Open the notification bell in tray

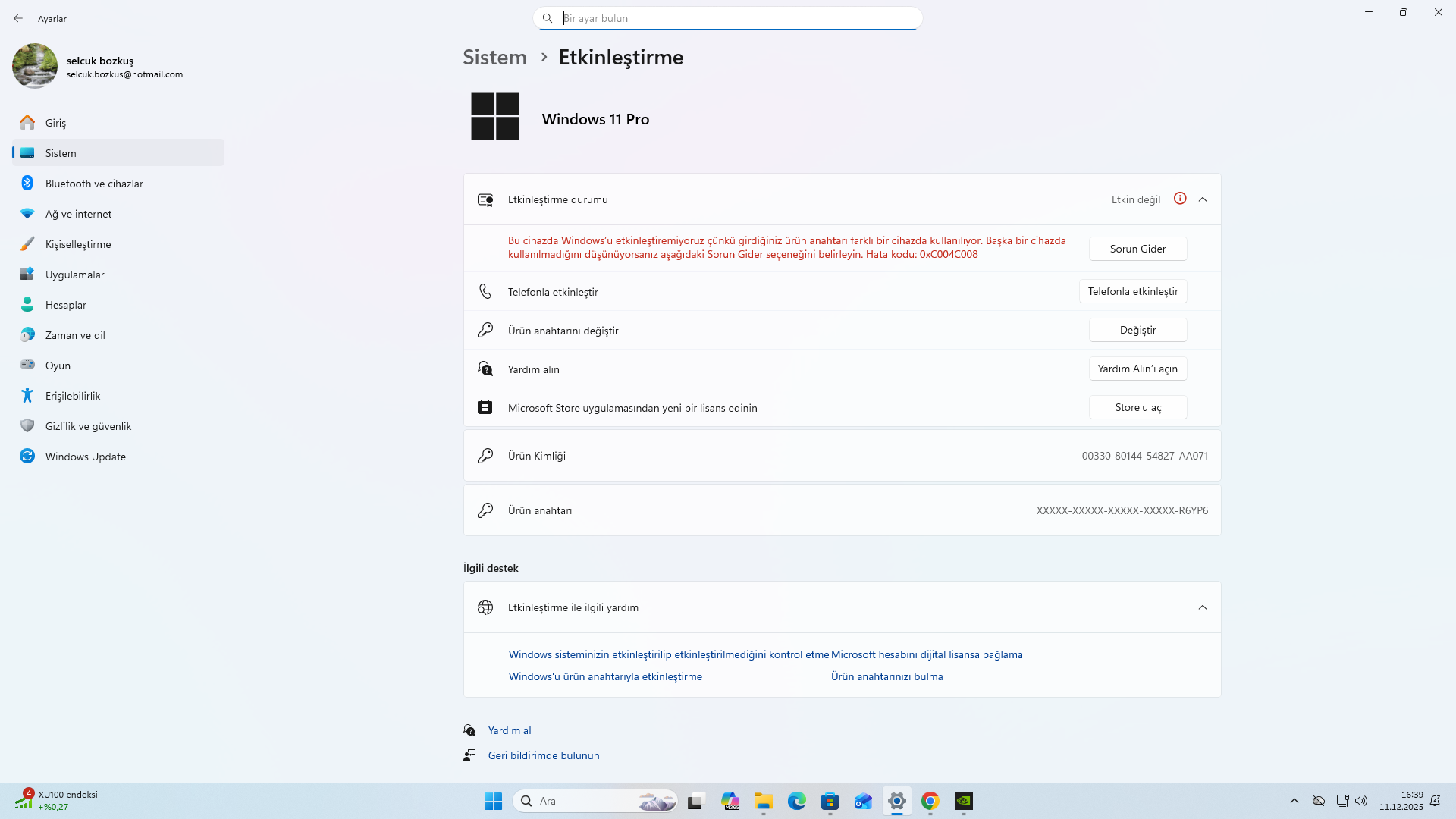[1435, 801]
